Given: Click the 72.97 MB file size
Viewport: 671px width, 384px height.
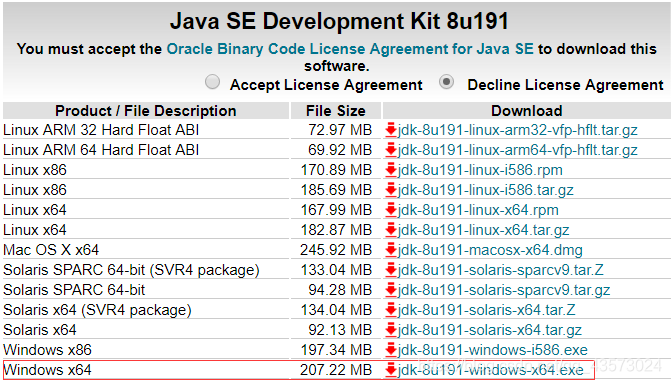Looking at the screenshot, I should 340,130.
